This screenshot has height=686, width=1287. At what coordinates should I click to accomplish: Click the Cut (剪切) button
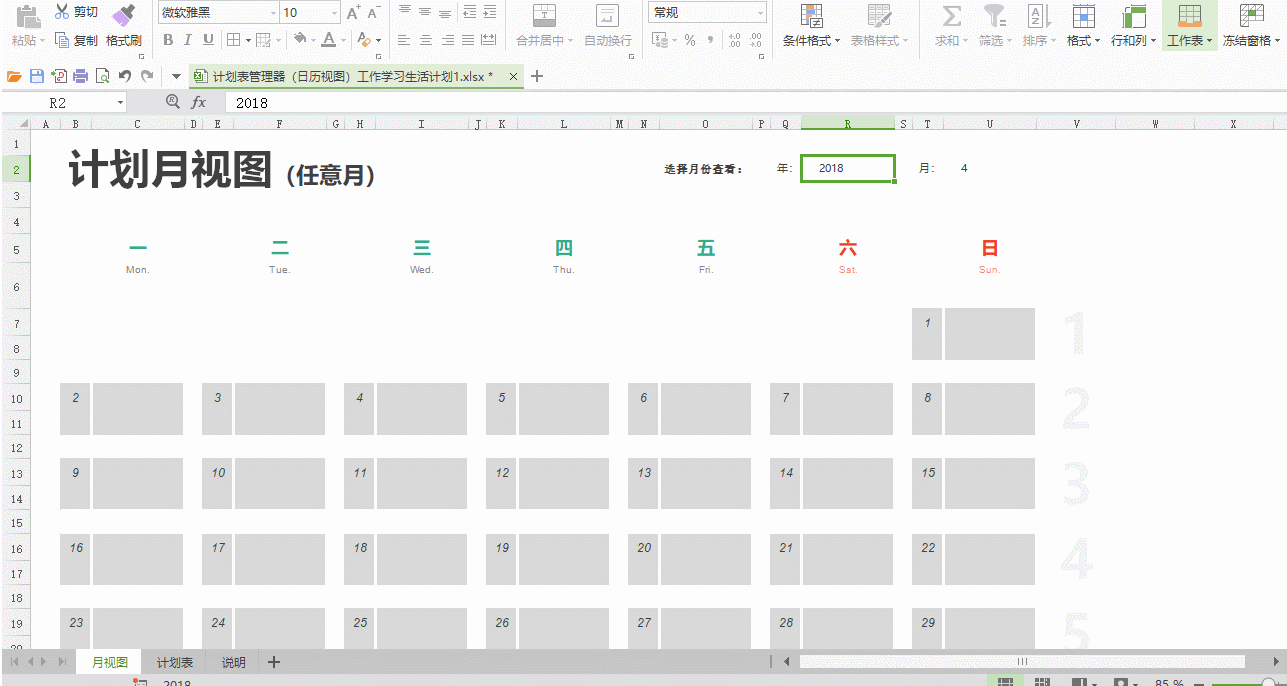click(76, 12)
